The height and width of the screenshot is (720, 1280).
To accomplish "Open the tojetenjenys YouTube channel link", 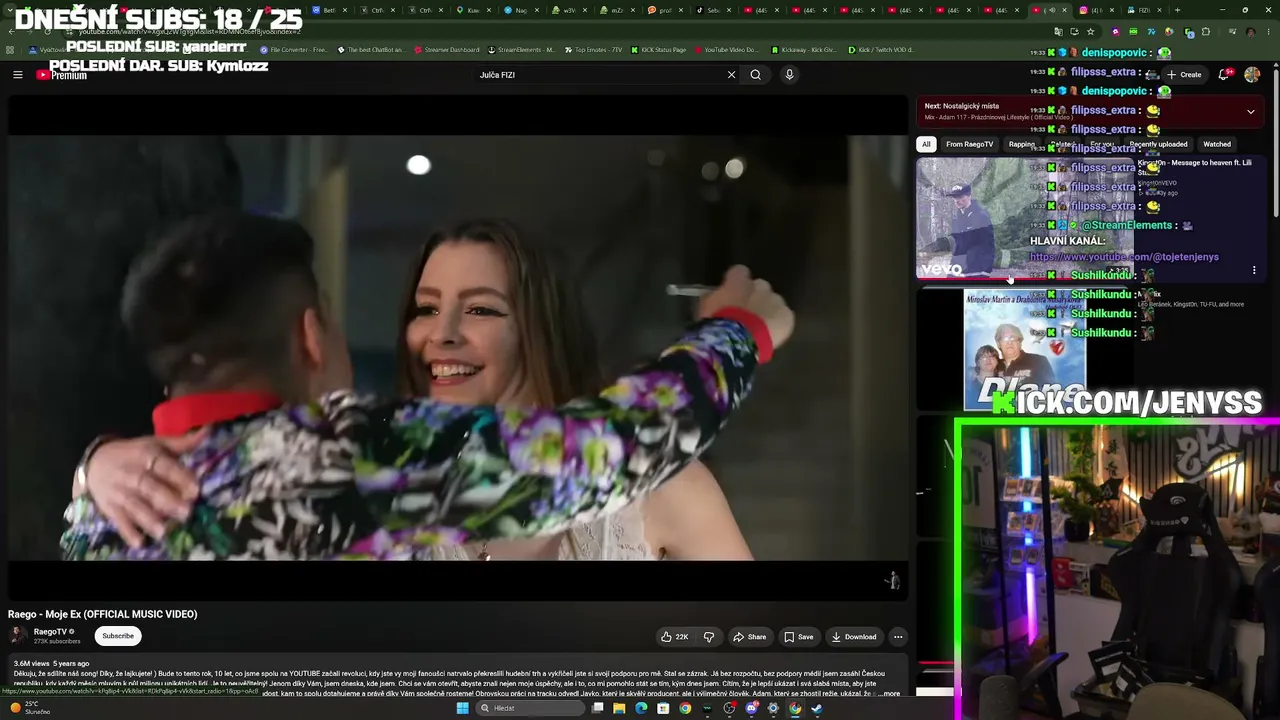I will [x=1124, y=257].
